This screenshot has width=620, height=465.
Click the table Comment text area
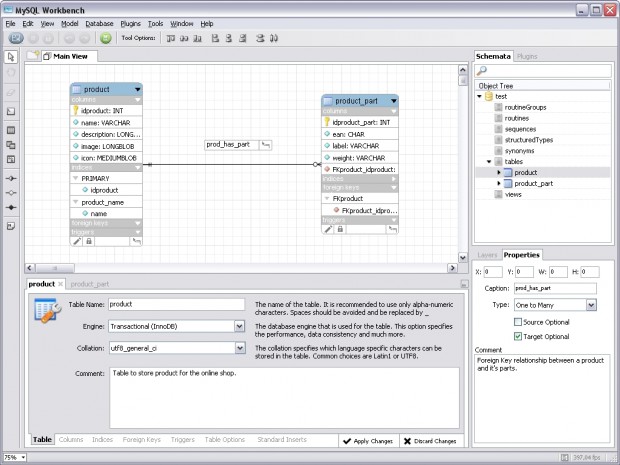284,397
